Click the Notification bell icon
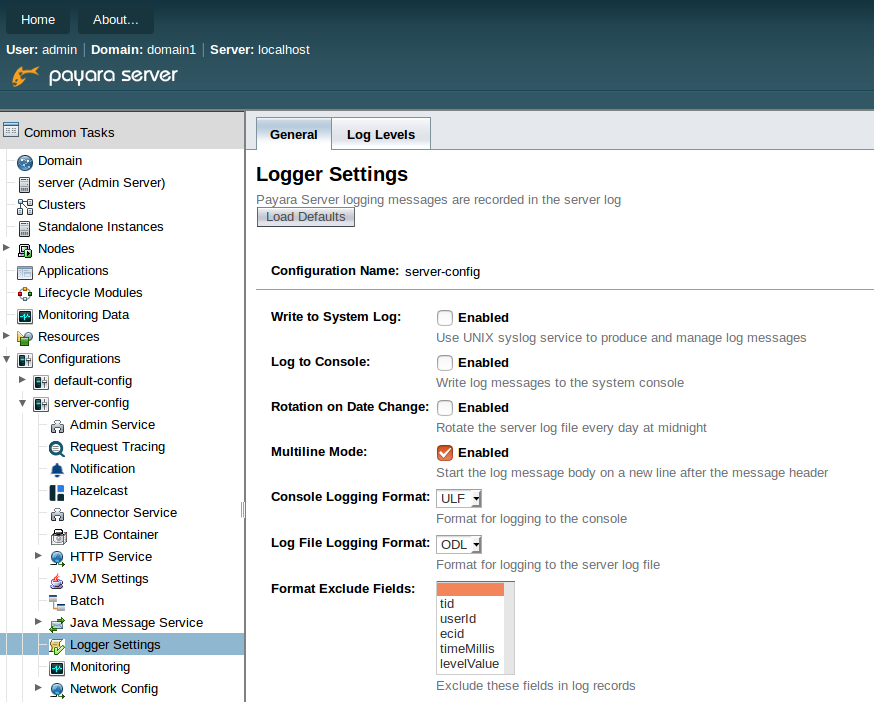Image resolution: width=874 pixels, height=702 pixels. coord(57,470)
